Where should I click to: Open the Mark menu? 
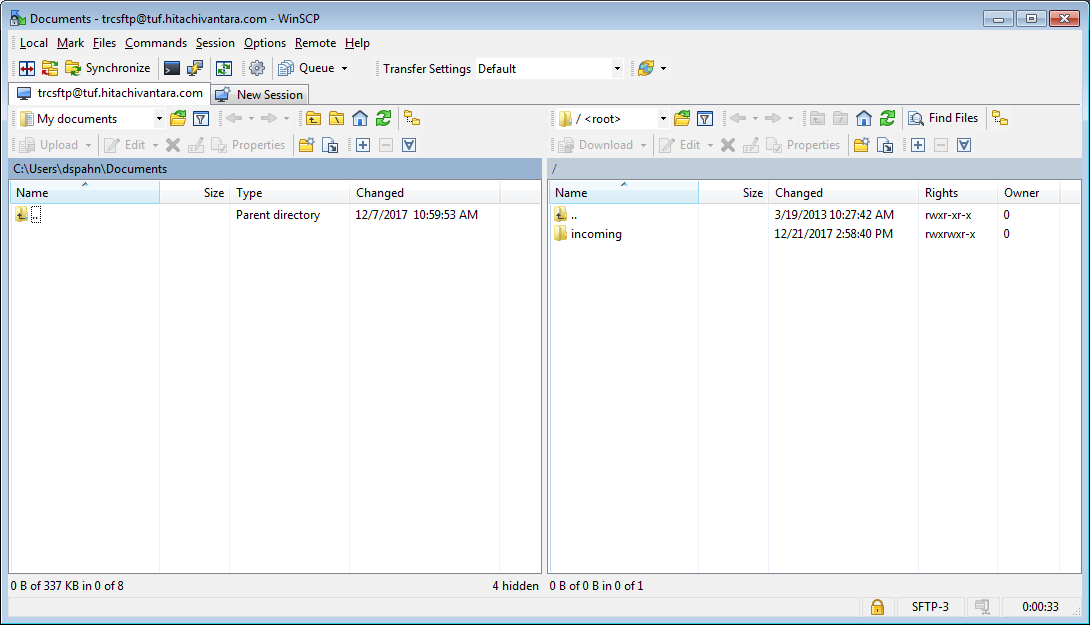[x=70, y=43]
